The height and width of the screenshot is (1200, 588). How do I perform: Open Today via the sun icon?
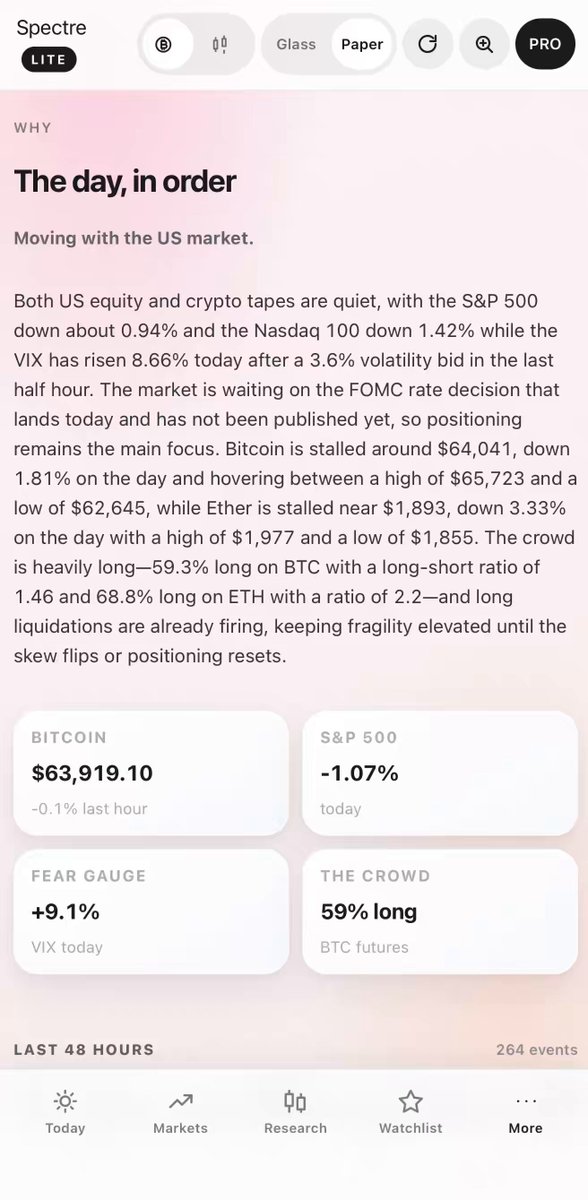click(x=65, y=1112)
